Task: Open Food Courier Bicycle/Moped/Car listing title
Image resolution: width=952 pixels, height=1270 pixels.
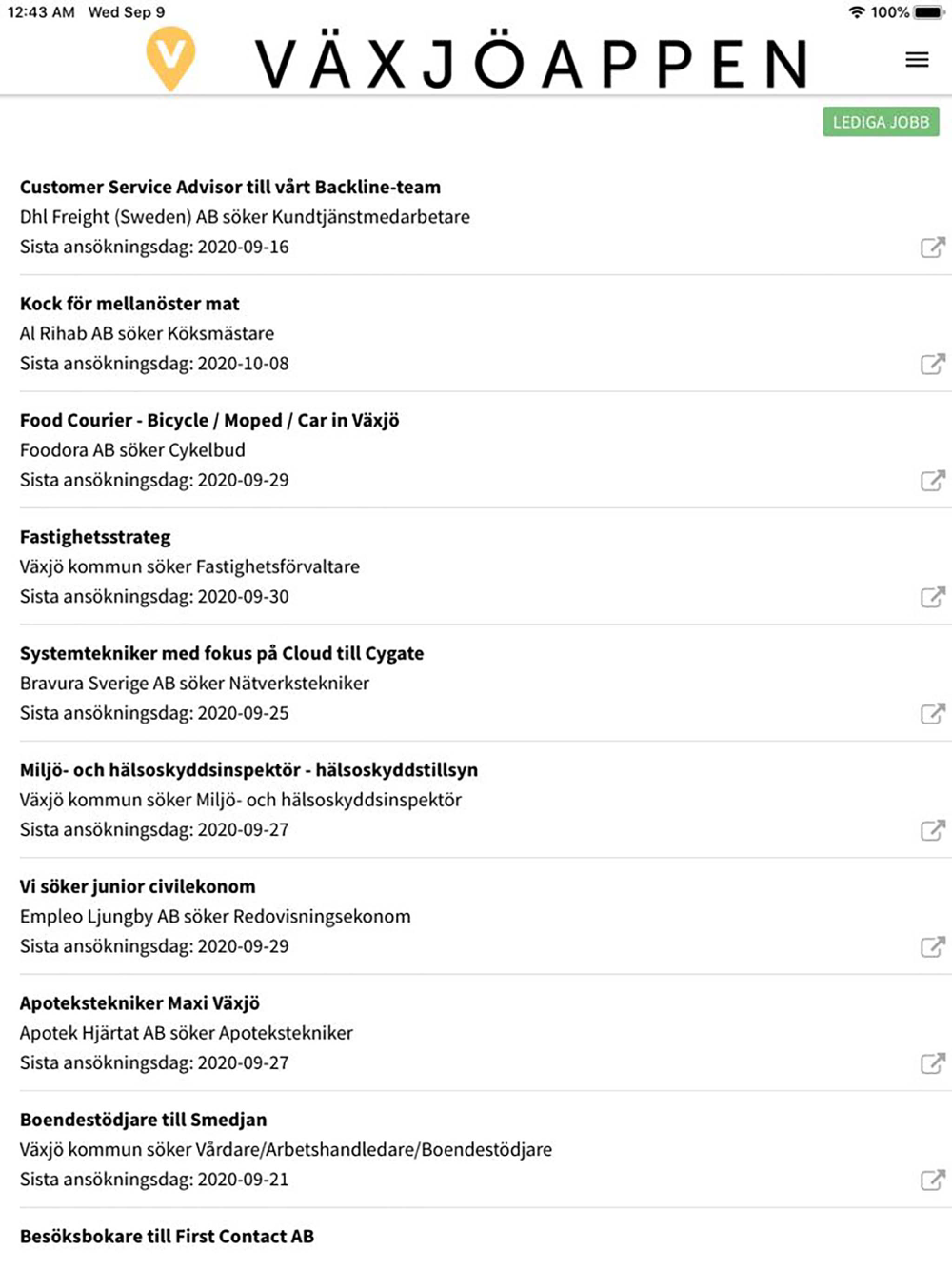Action: point(209,421)
